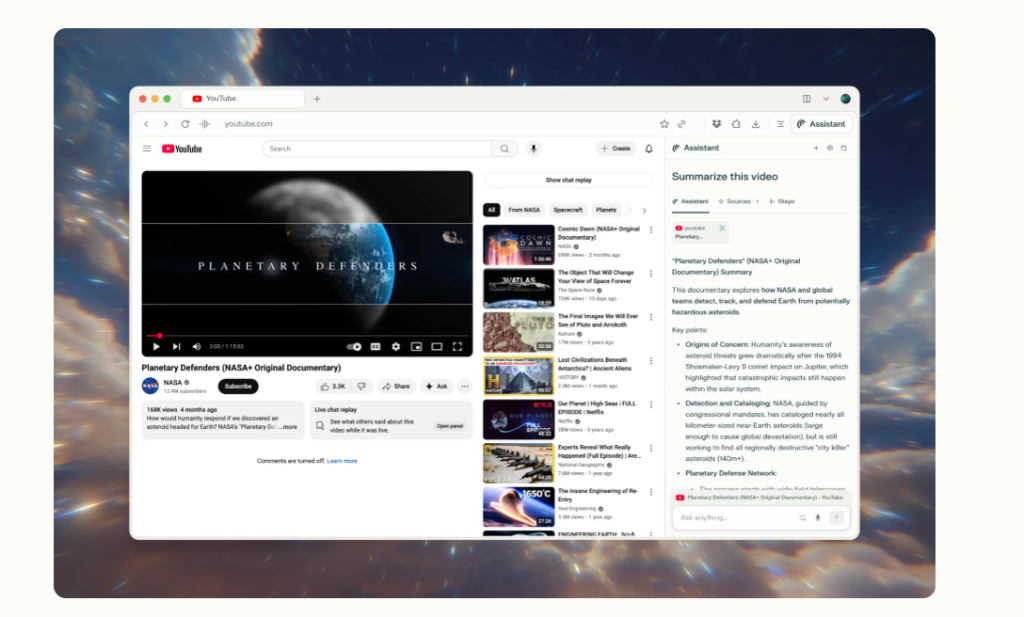The width and height of the screenshot is (1024, 617).
Task: Click Show chat replay button
Action: coord(568,180)
